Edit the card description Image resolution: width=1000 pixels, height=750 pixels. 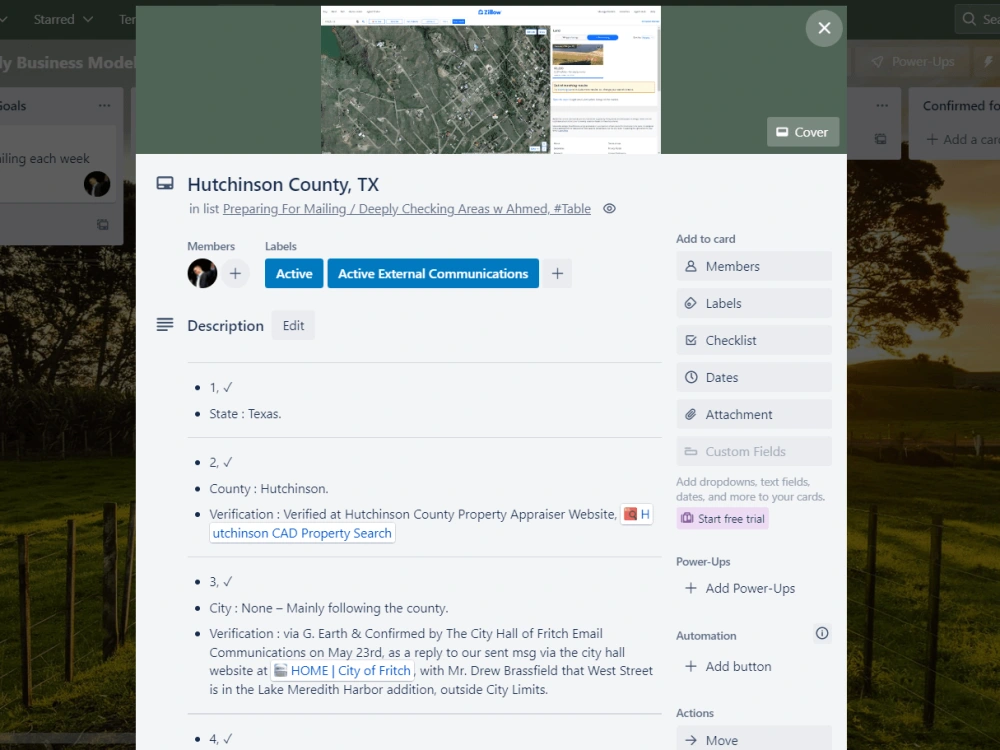tap(293, 325)
